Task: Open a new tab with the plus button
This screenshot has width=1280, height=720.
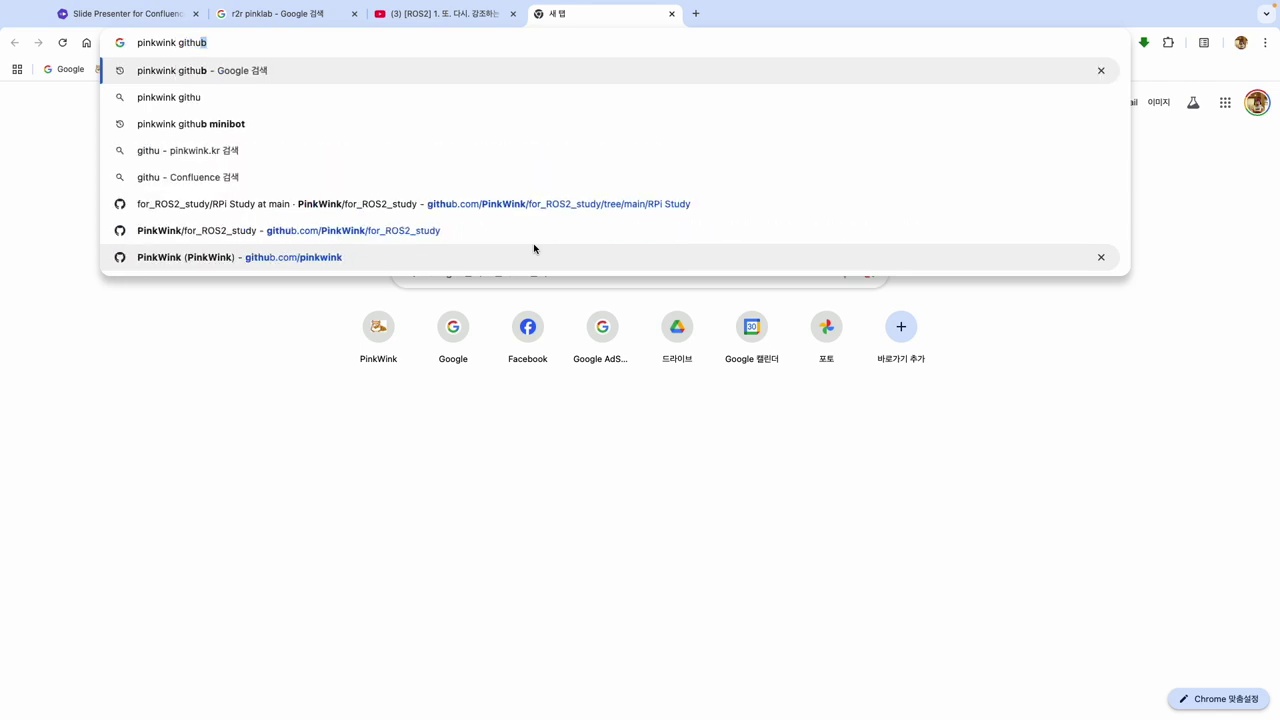Action: [696, 14]
